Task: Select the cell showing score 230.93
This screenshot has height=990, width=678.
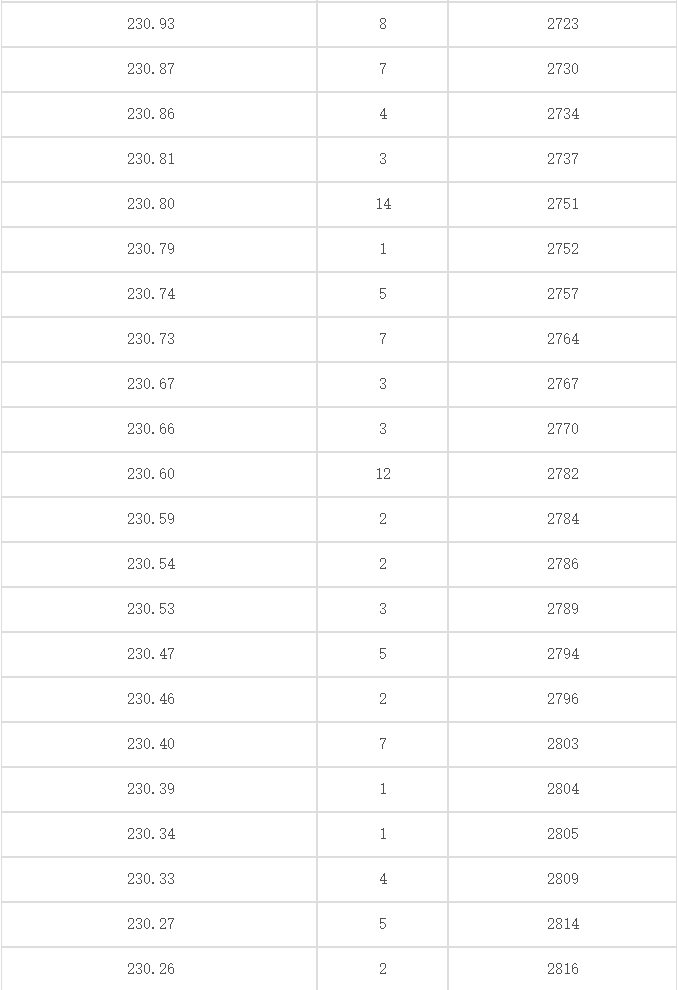Action: click(151, 24)
